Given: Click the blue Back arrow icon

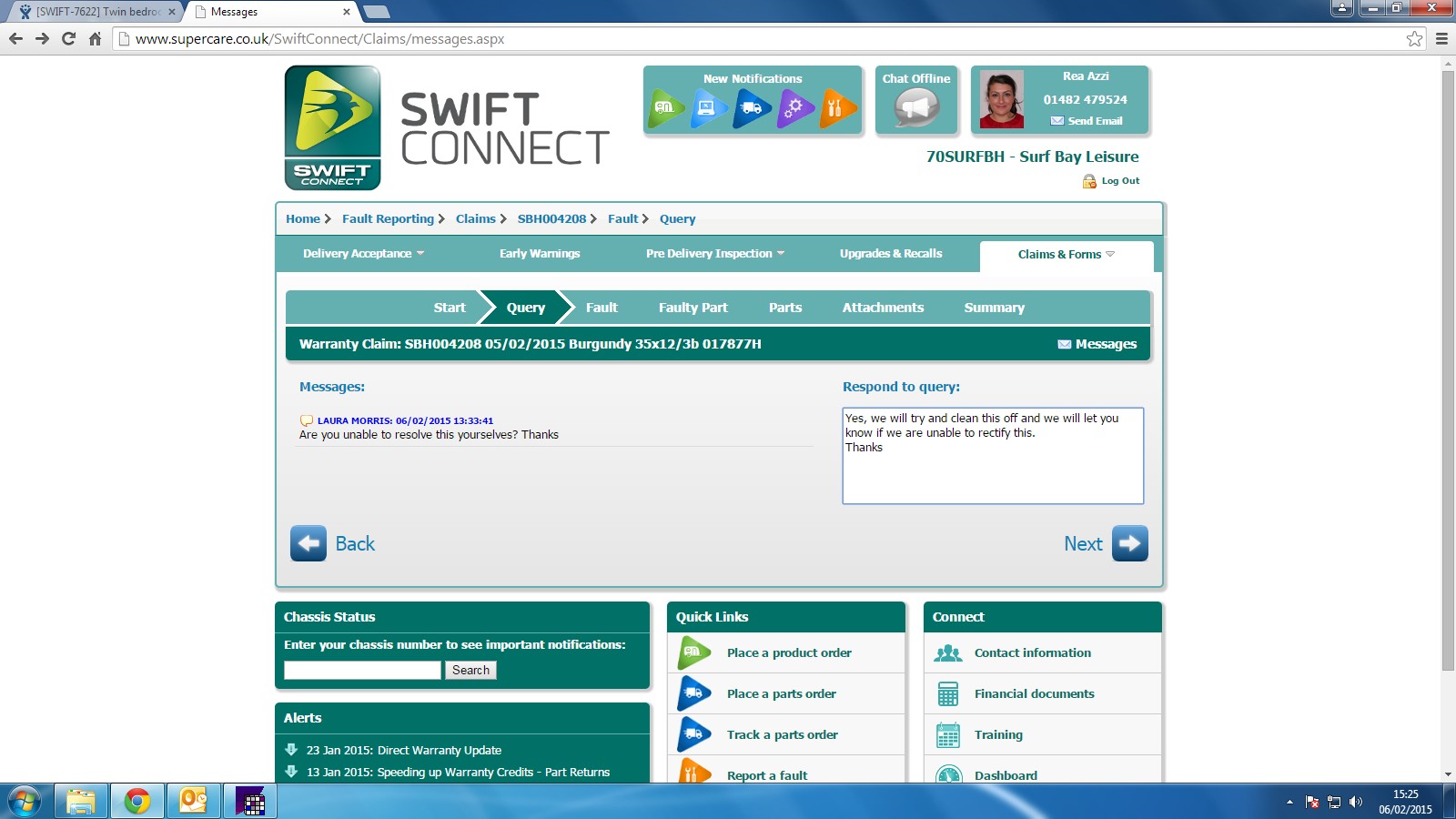Looking at the screenshot, I should click(308, 543).
